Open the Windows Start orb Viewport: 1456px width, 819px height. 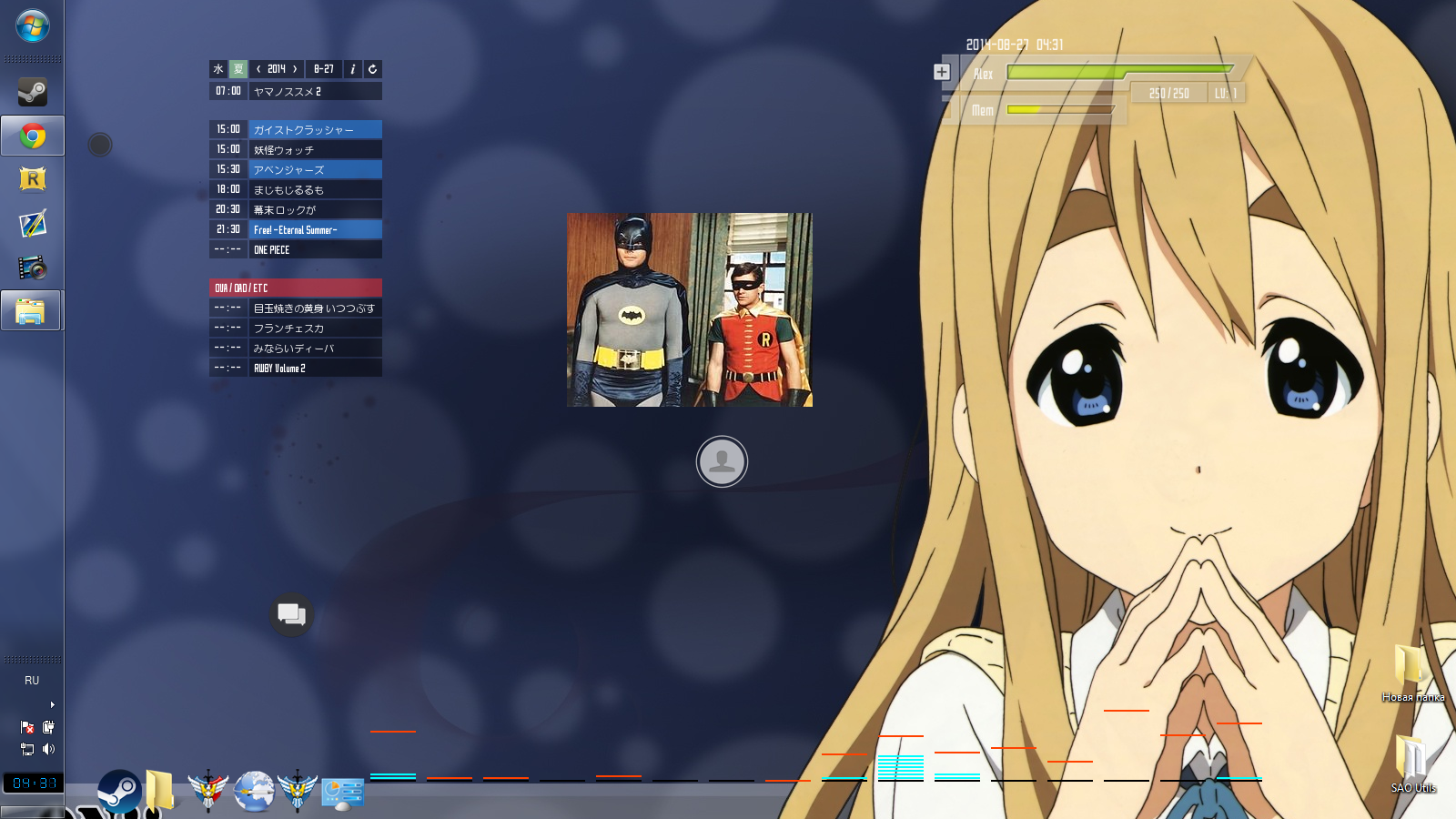[32, 25]
